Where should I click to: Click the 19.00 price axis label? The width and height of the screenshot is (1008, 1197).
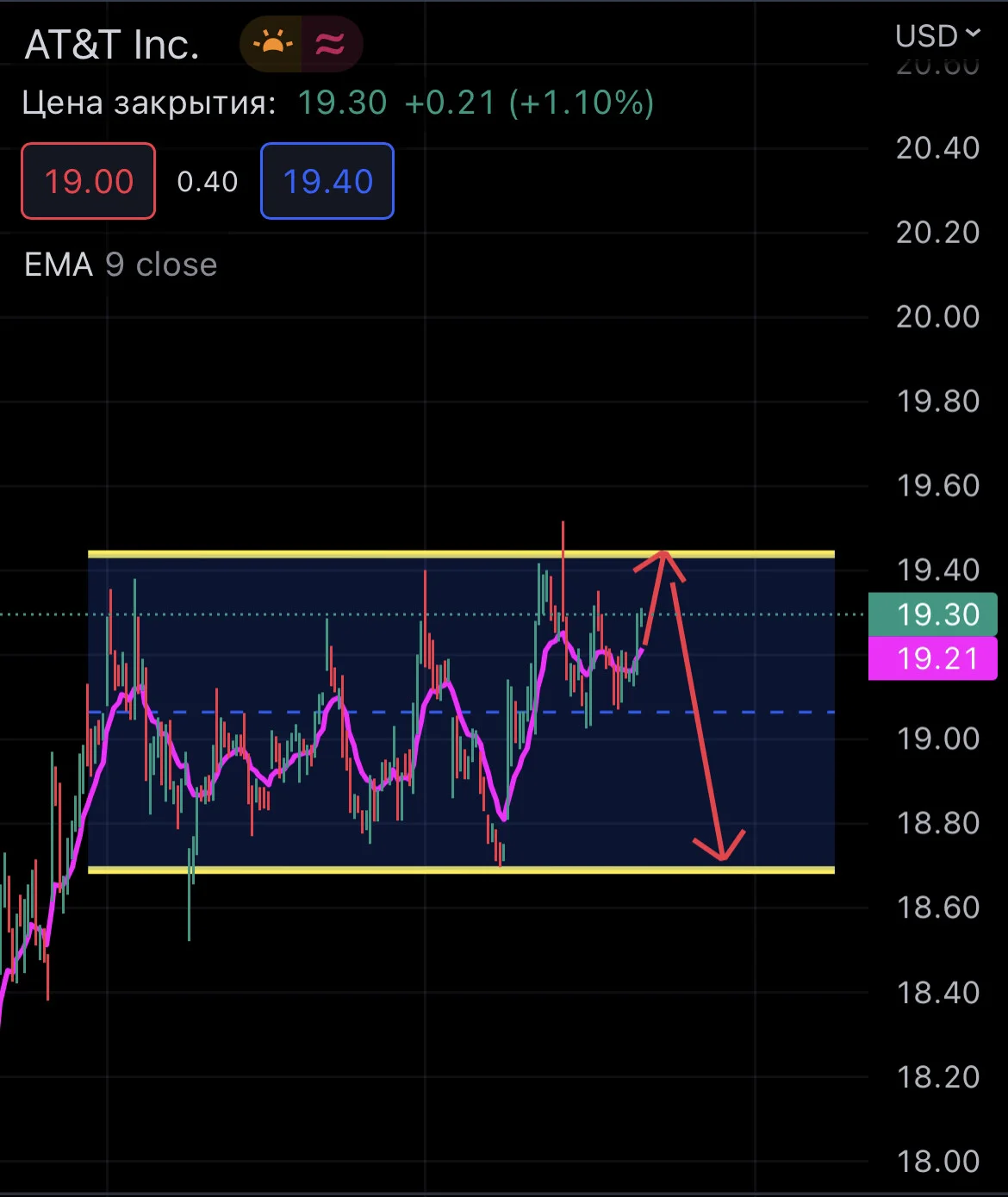(938, 739)
